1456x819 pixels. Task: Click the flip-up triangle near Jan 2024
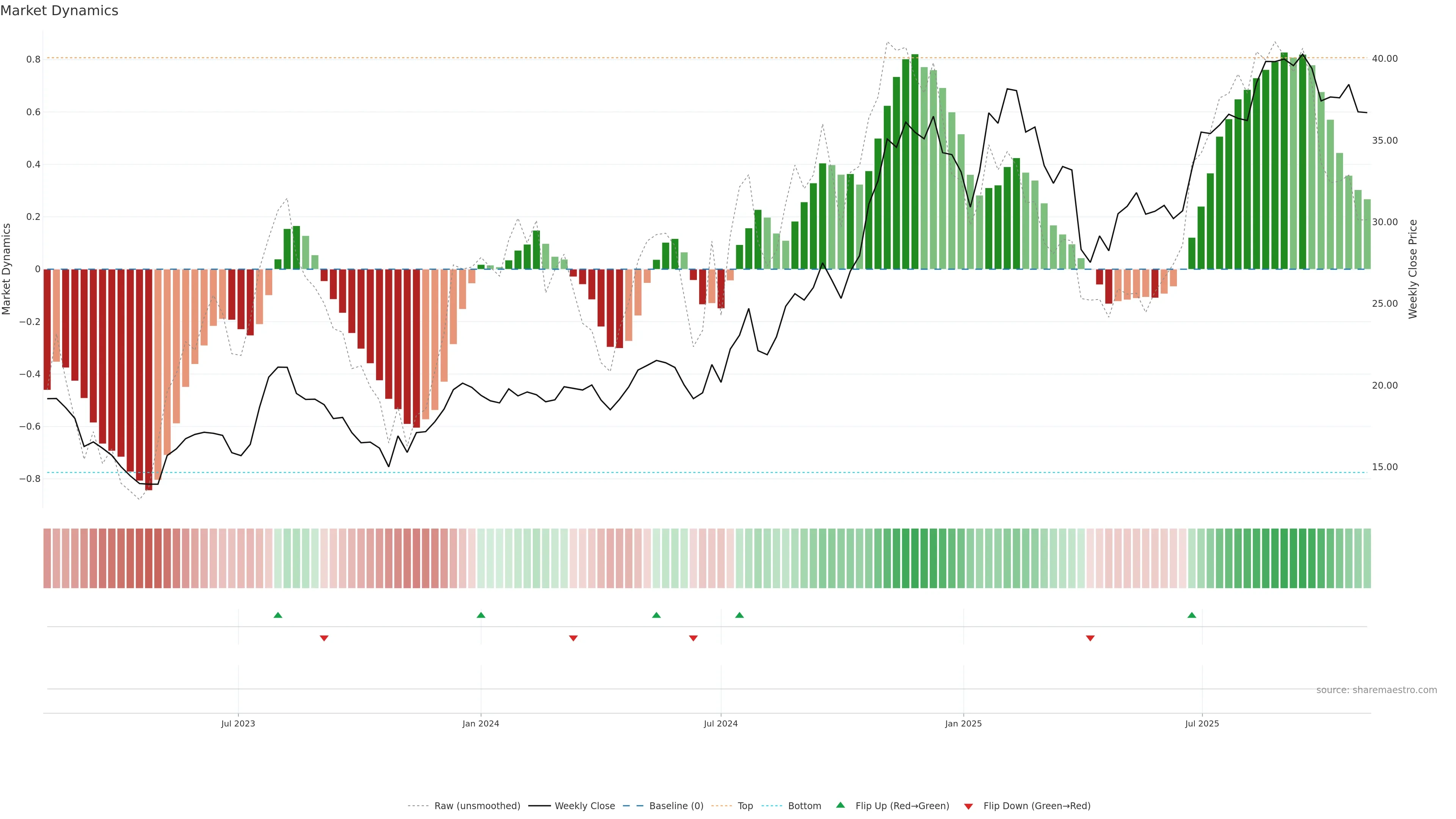click(480, 615)
